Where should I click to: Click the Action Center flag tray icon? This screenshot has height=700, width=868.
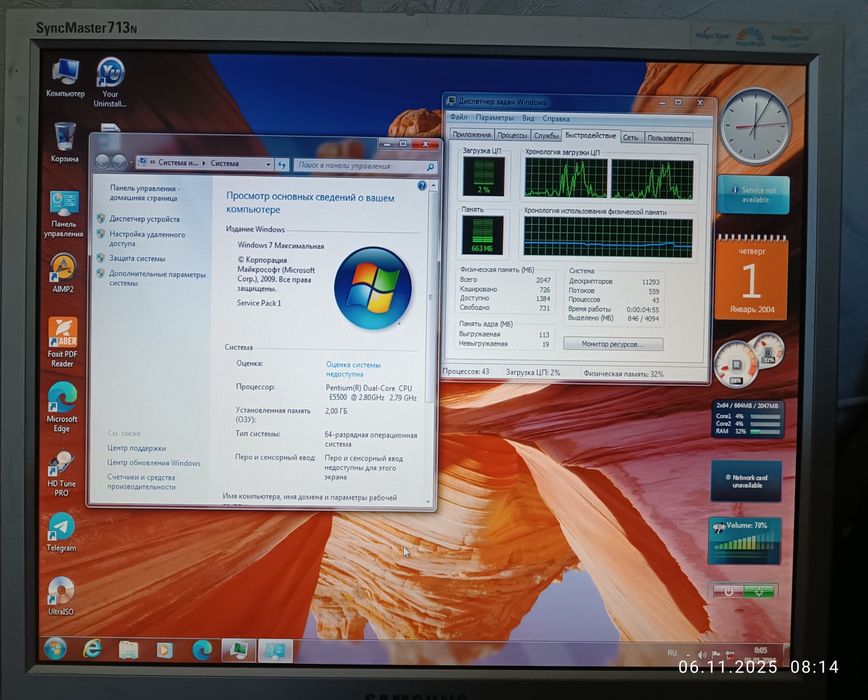coord(716,655)
